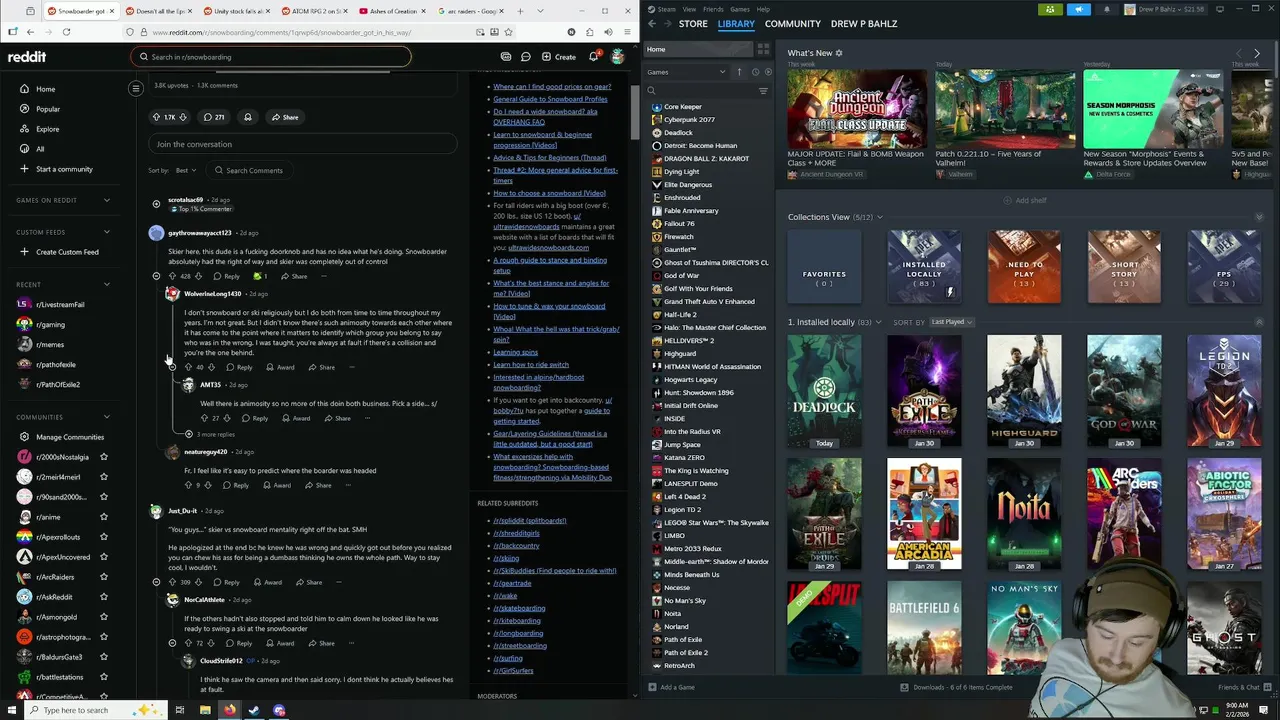The height and width of the screenshot is (720, 1280).
Task: Click the reddit logo in the browser
Action: [27, 57]
